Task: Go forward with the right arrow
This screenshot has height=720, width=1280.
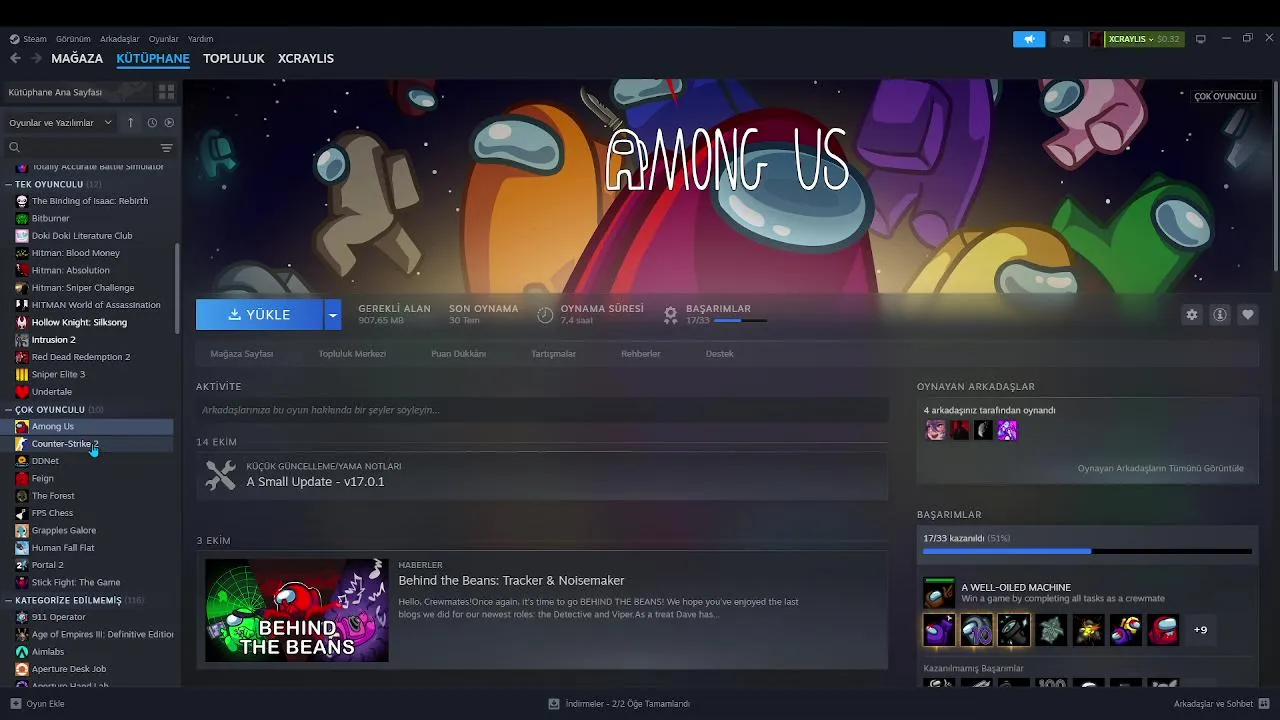Action: tap(37, 58)
